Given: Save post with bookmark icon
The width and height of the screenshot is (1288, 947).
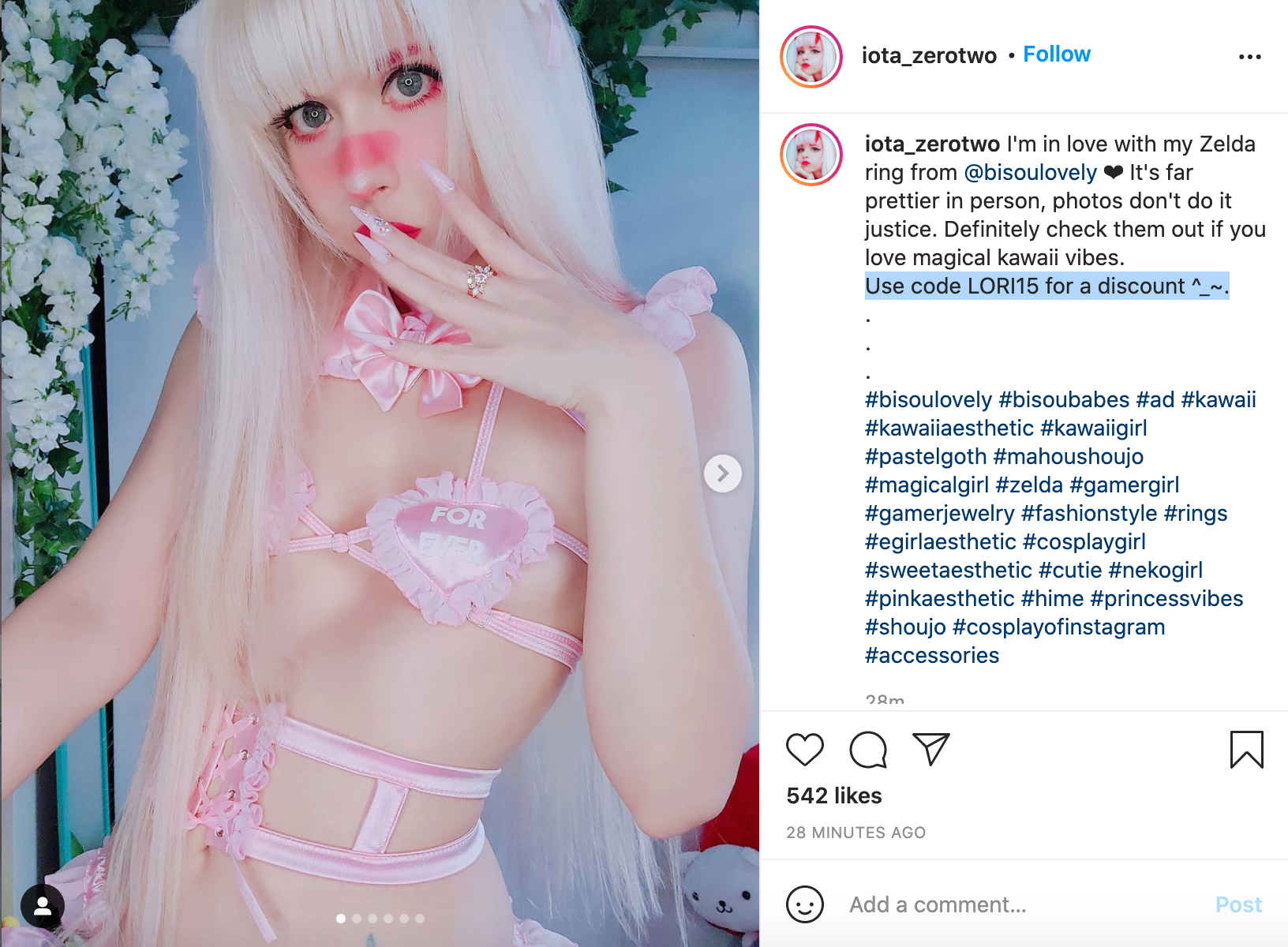Looking at the screenshot, I should 1247,750.
